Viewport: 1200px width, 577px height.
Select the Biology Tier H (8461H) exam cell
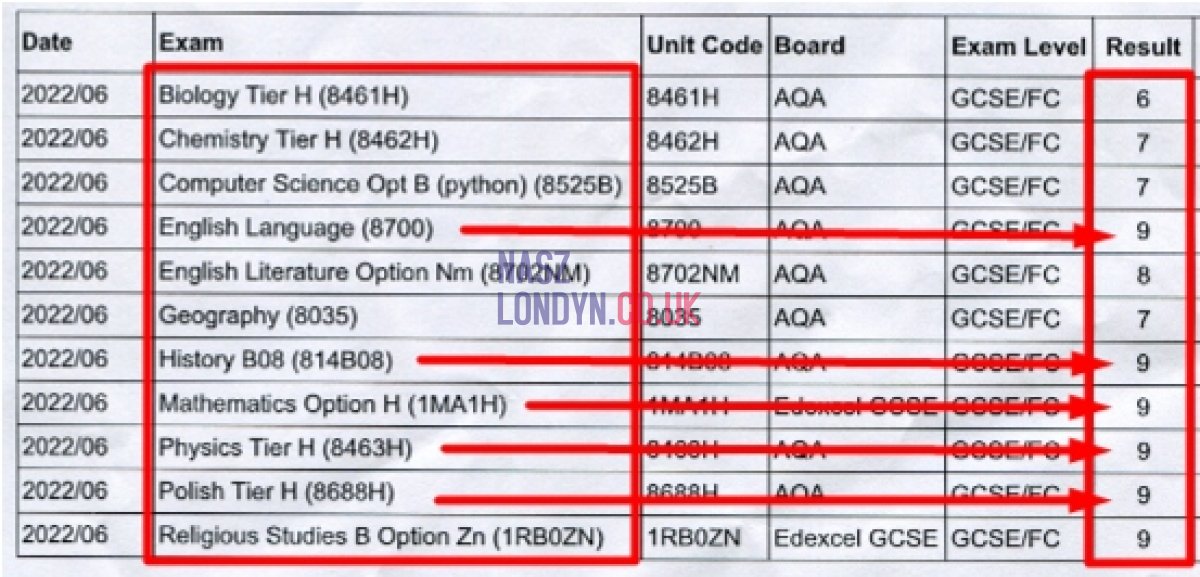(x=284, y=97)
